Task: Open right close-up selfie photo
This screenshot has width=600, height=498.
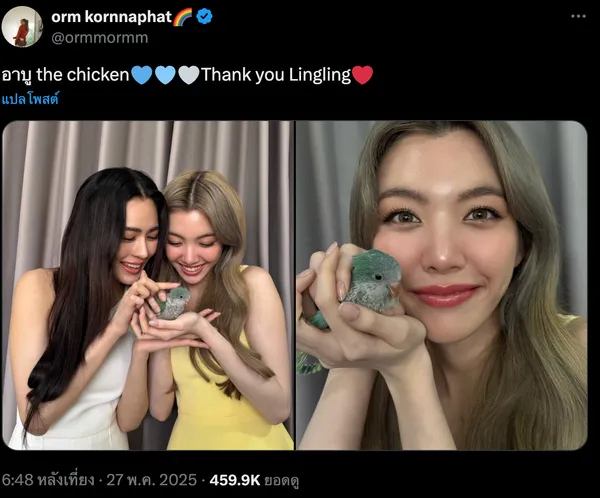Action: click(x=442, y=285)
